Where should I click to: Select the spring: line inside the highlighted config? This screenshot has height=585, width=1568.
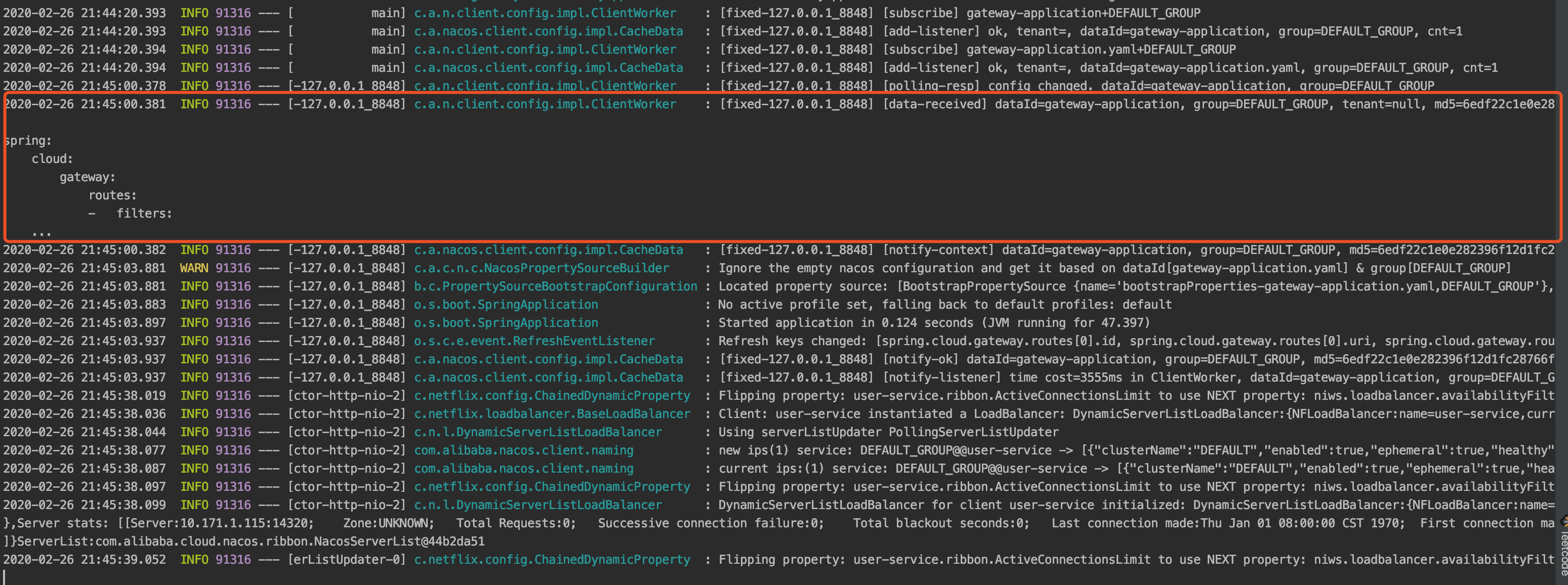coord(28,140)
